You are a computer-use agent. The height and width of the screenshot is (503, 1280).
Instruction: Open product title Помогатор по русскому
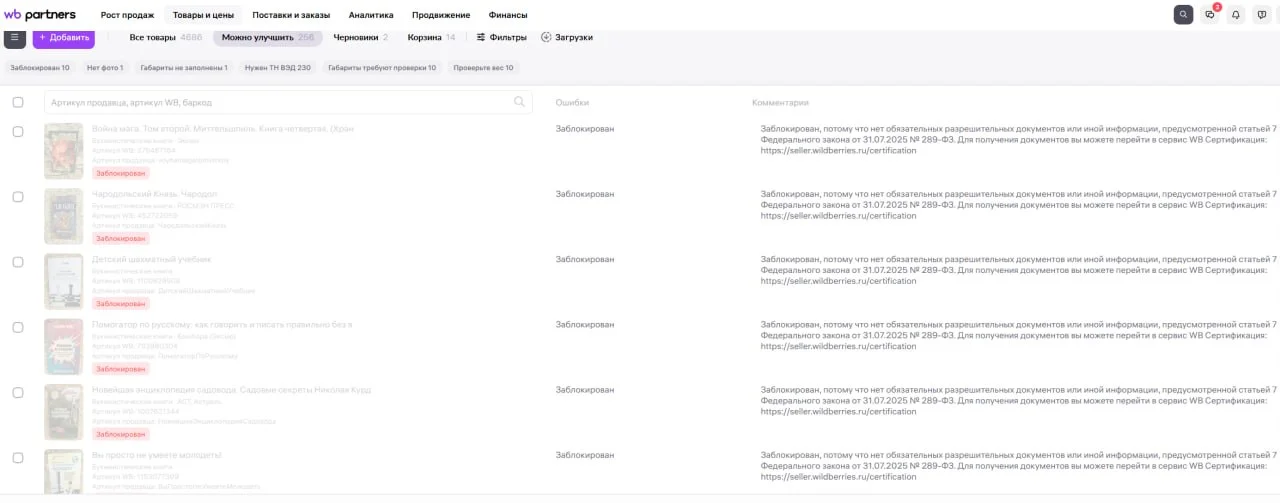click(x=221, y=324)
